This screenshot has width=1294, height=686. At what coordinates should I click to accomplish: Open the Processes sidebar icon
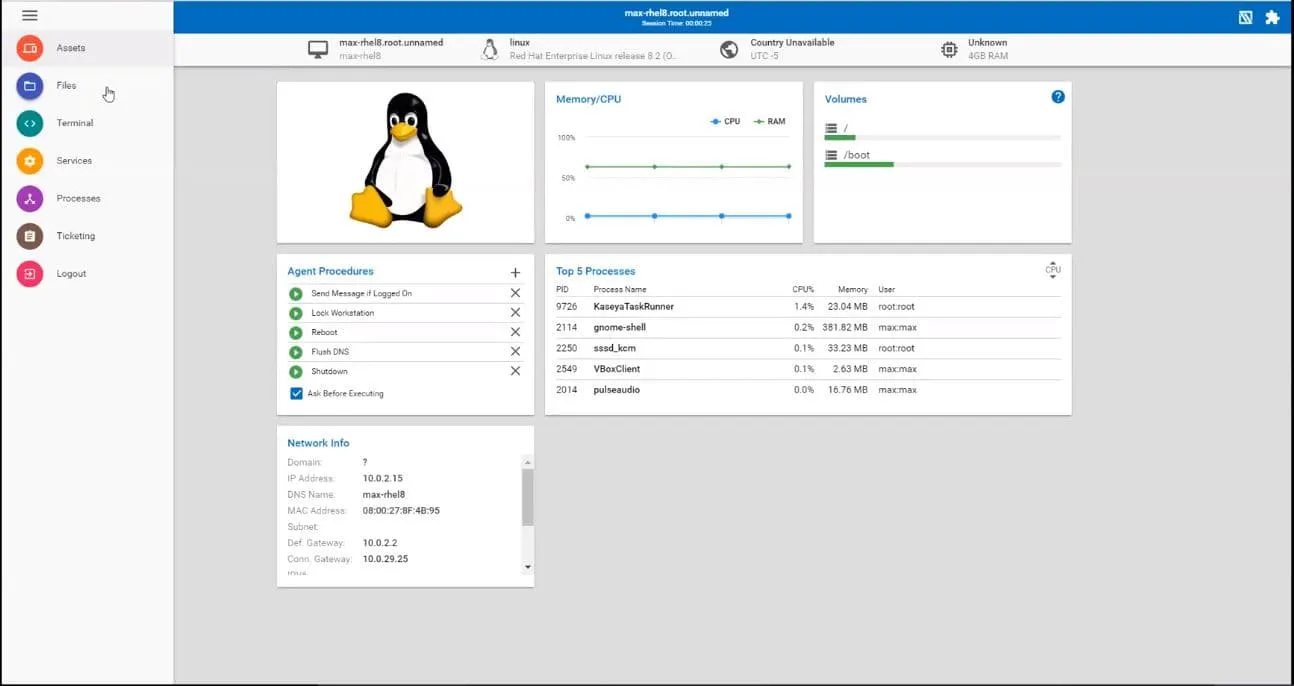[30, 198]
